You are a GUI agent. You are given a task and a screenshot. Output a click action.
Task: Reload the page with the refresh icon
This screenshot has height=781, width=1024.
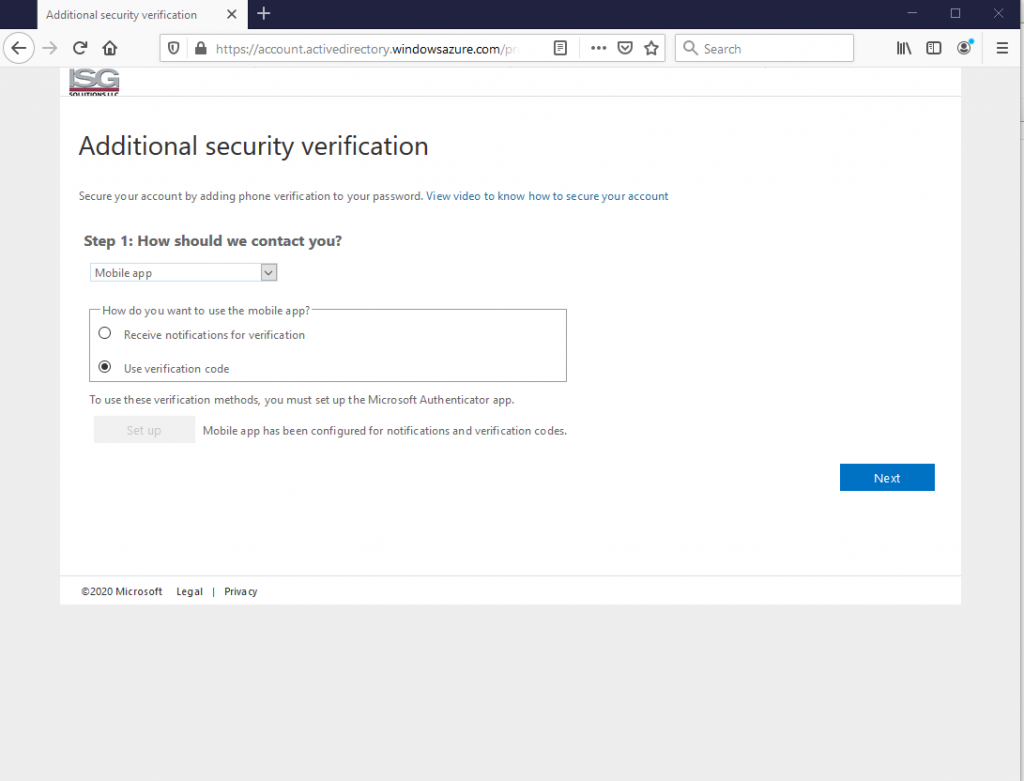click(x=80, y=48)
